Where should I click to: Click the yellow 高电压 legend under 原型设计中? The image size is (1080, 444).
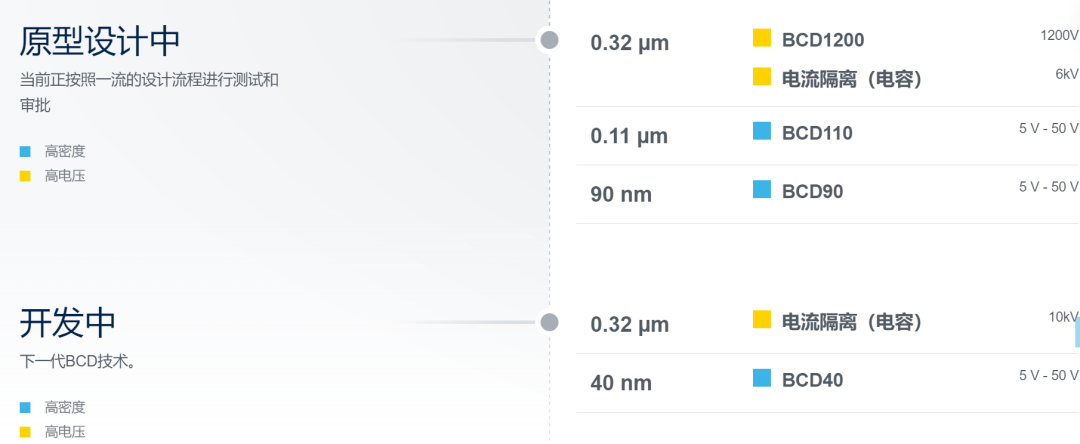[52, 176]
